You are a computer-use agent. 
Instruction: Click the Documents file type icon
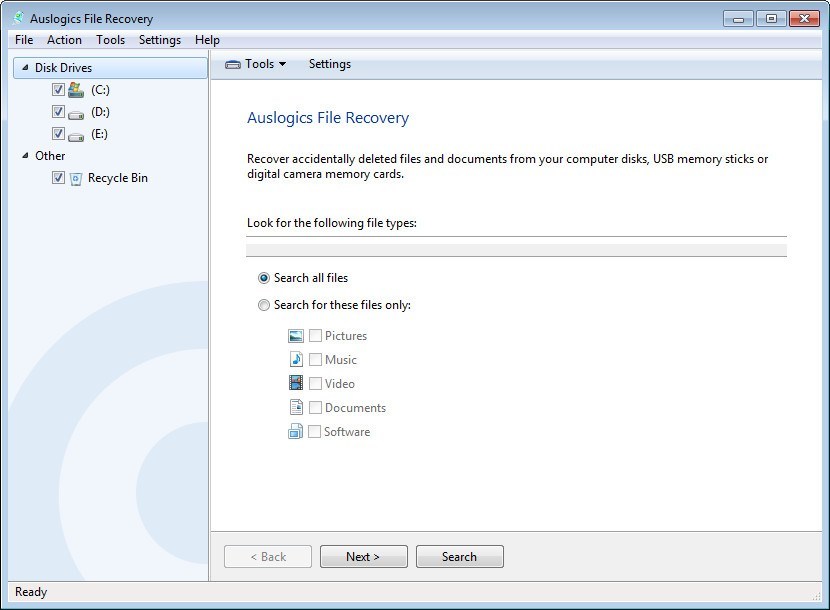click(x=295, y=407)
